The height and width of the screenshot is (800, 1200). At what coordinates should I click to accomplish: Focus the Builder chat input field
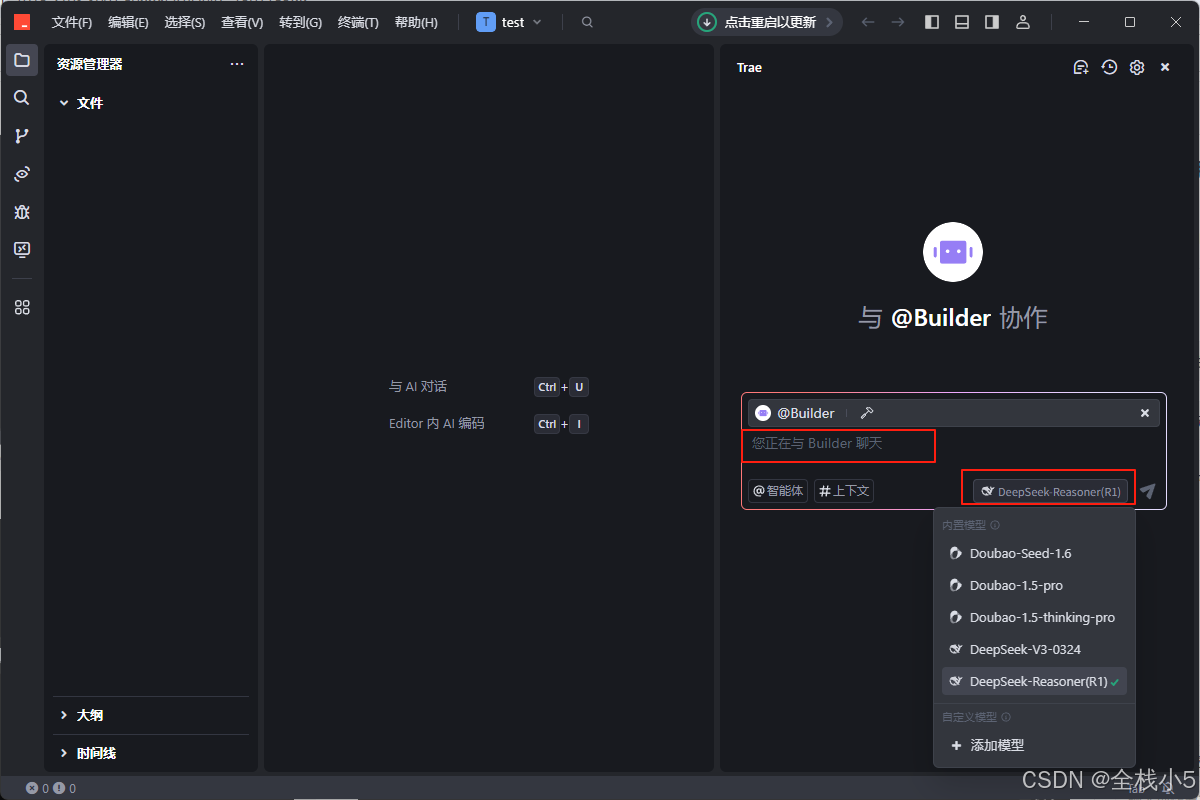coord(953,443)
